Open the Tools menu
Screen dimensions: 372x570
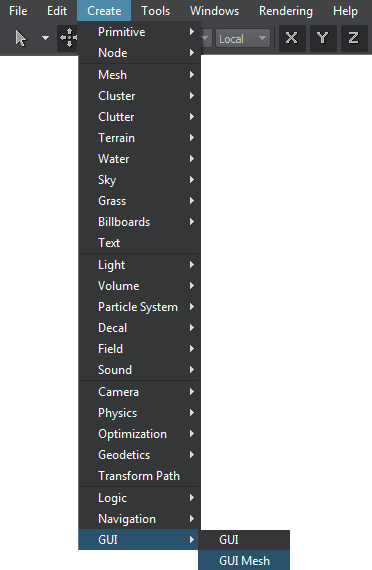[x=156, y=11]
